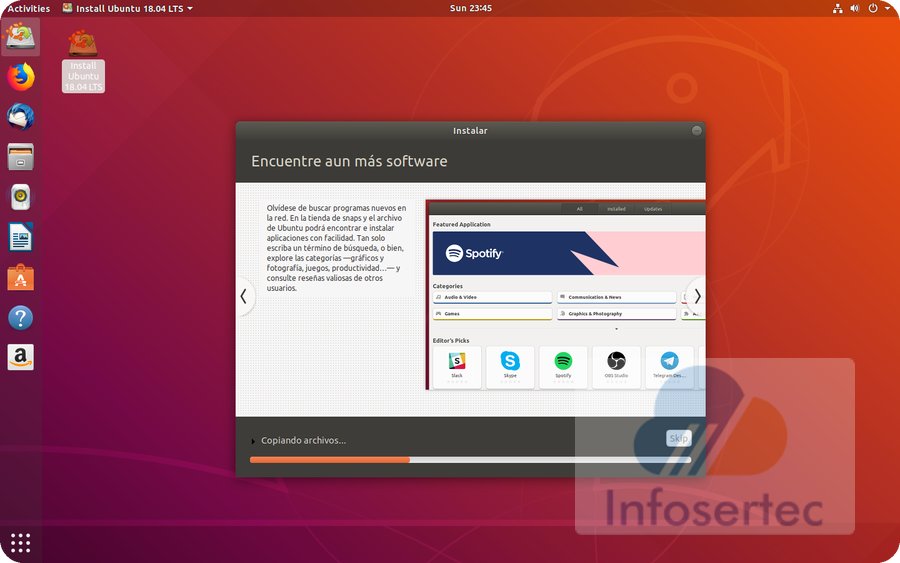Image resolution: width=900 pixels, height=563 pixels.
Task: Select the Ubiquity installer icon in dock
Action: 20,36
